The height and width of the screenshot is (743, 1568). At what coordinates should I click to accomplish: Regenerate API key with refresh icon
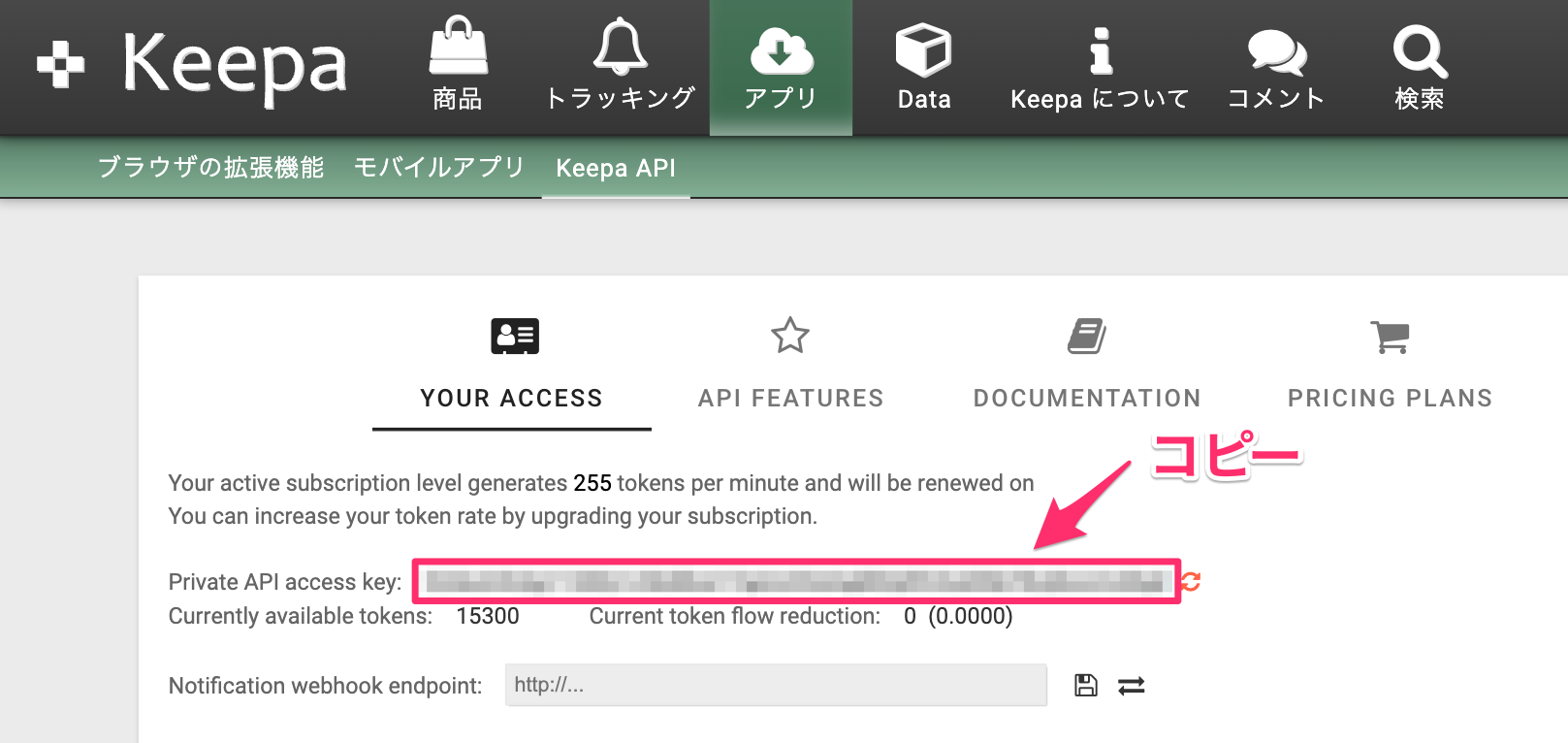click(x=1192, y=581)
